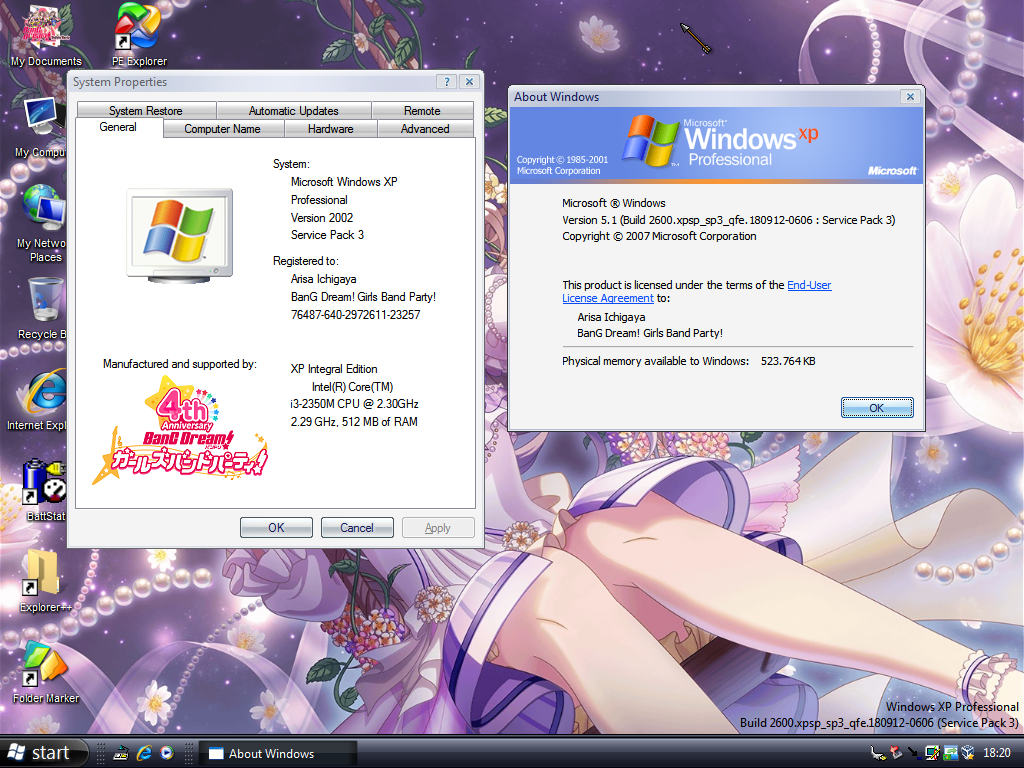Close the About Windows dialog
This screenshot has width=1024, height=768.
point(910,97)
